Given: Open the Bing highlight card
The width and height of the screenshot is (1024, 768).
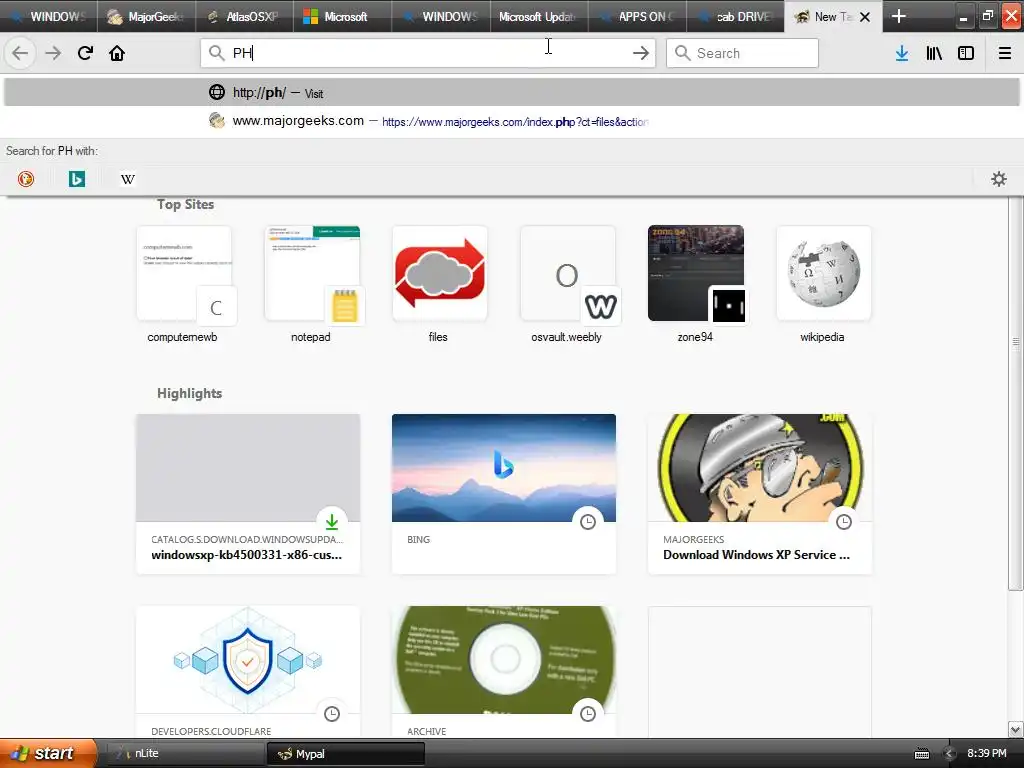Looking at the screenshot, I should click(504, 494).
